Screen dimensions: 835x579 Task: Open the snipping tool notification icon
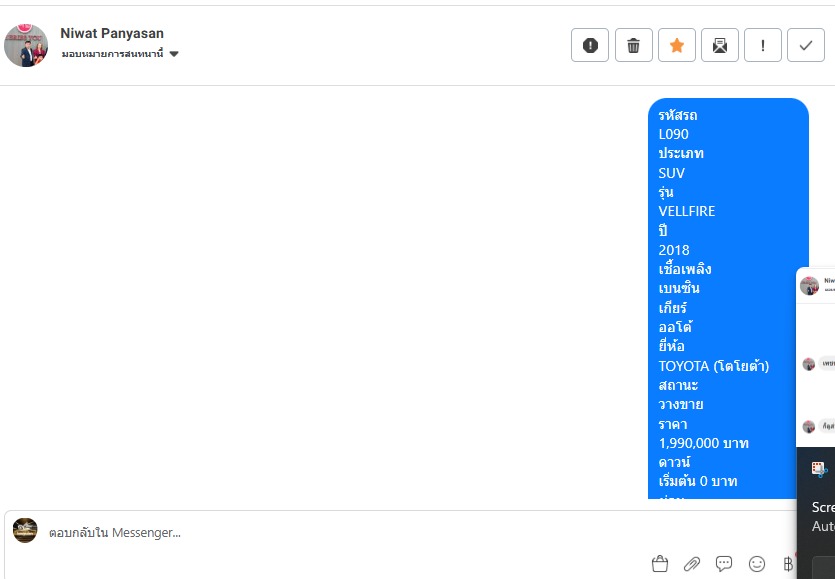[819, 469]
